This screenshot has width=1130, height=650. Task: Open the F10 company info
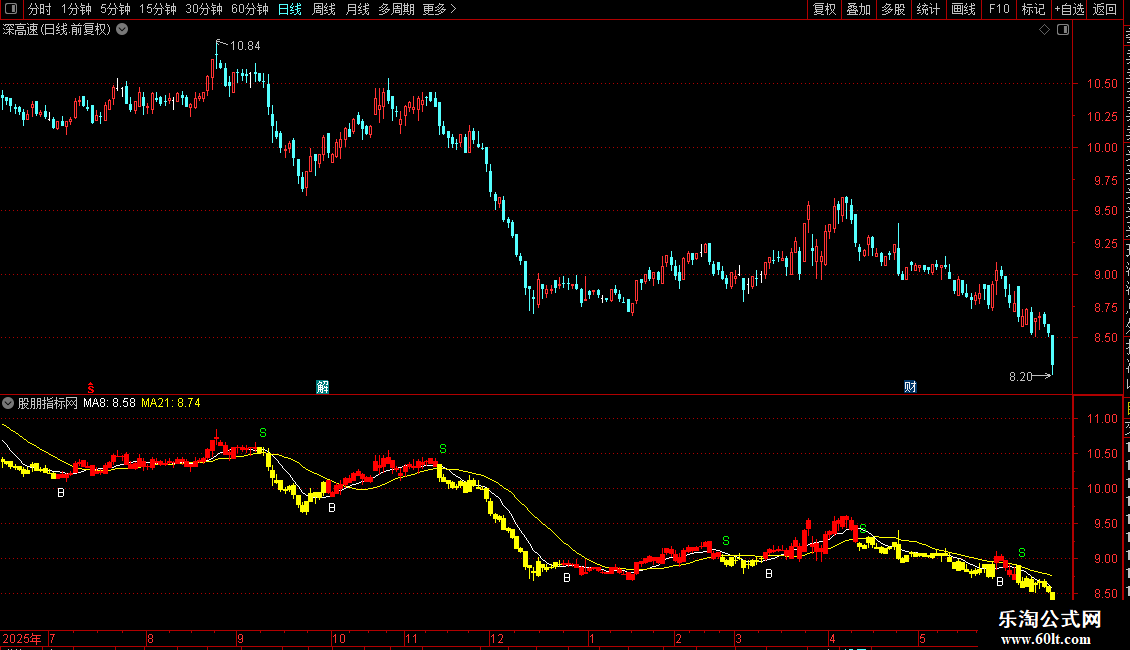click(x=999, y=9)
